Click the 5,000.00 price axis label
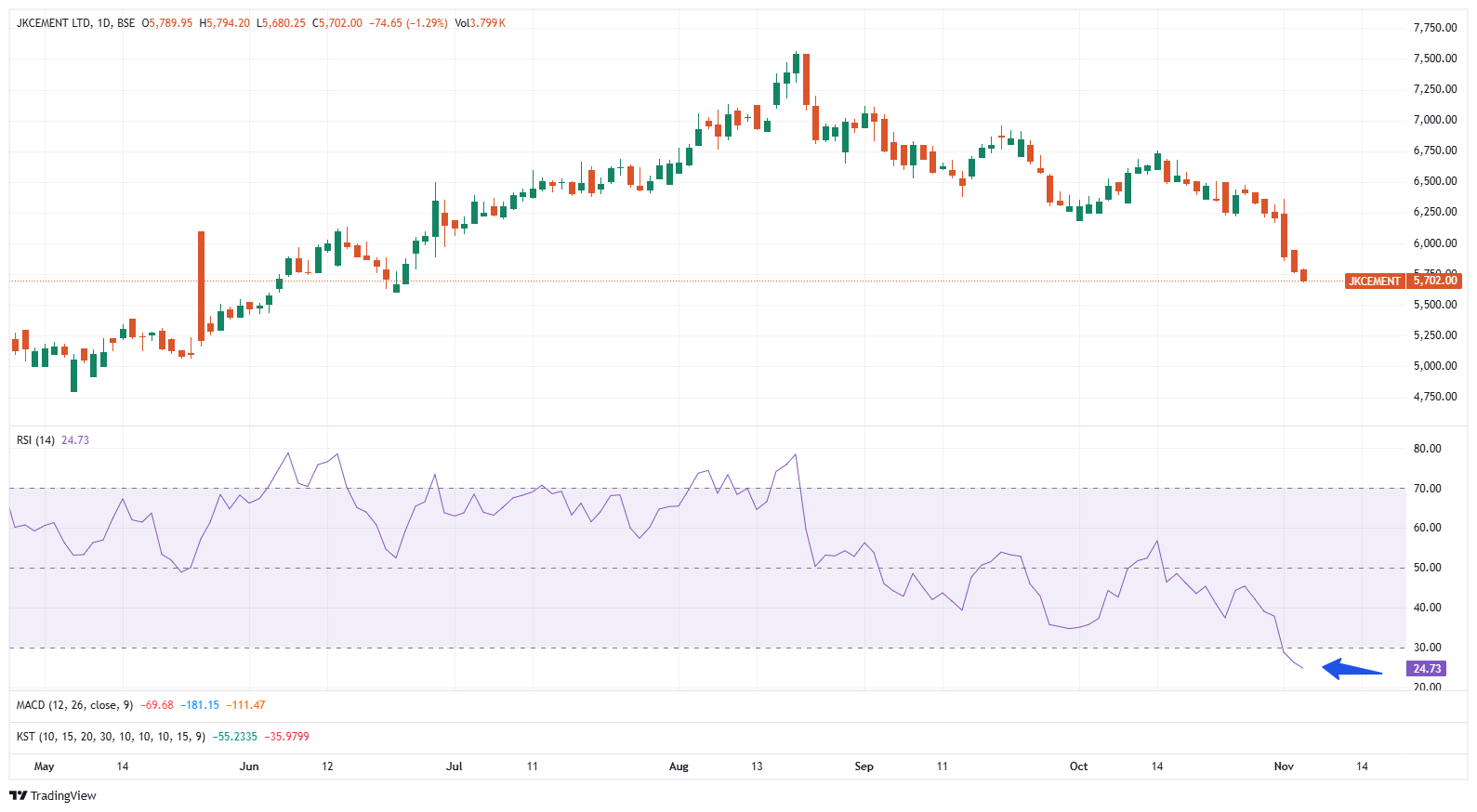The height and width of the screenshot is (812, 1477). coord(1434,366)
